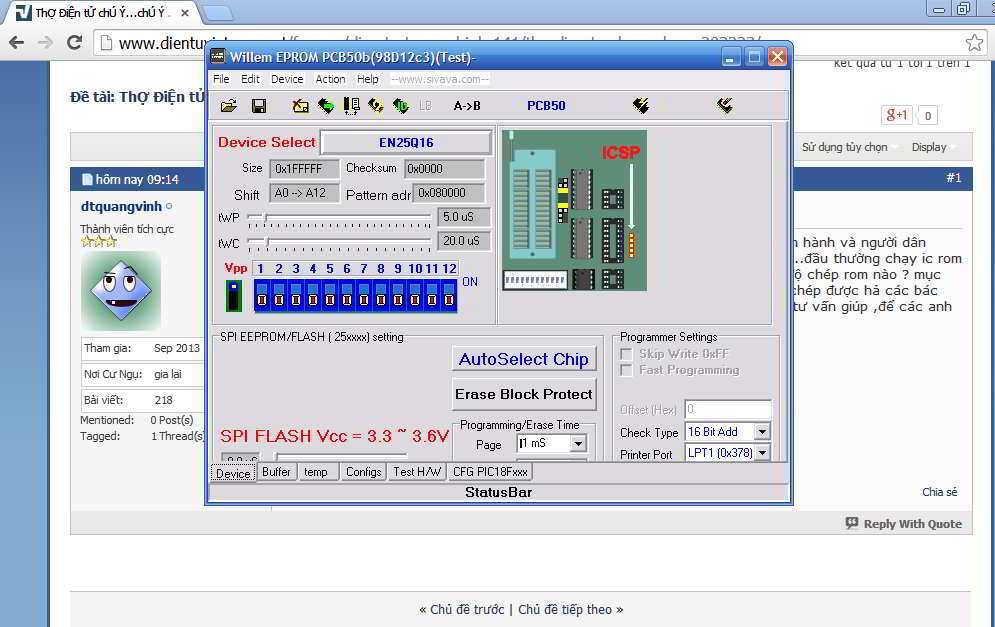Toggle DIP switch 2
This screenshot has width=995, height=627.
tap(279, 296)
